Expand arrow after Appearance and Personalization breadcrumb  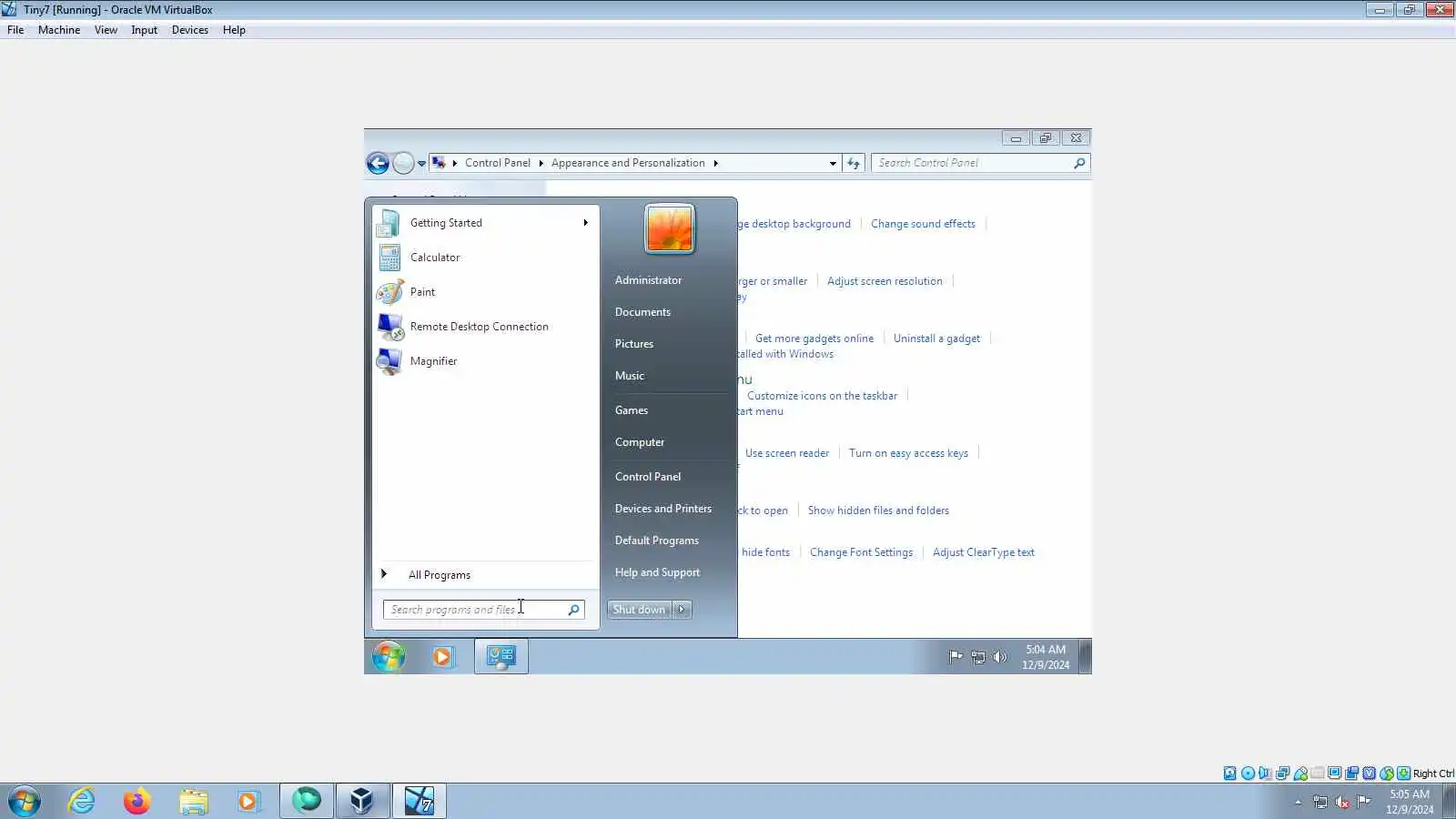[715, 164]
